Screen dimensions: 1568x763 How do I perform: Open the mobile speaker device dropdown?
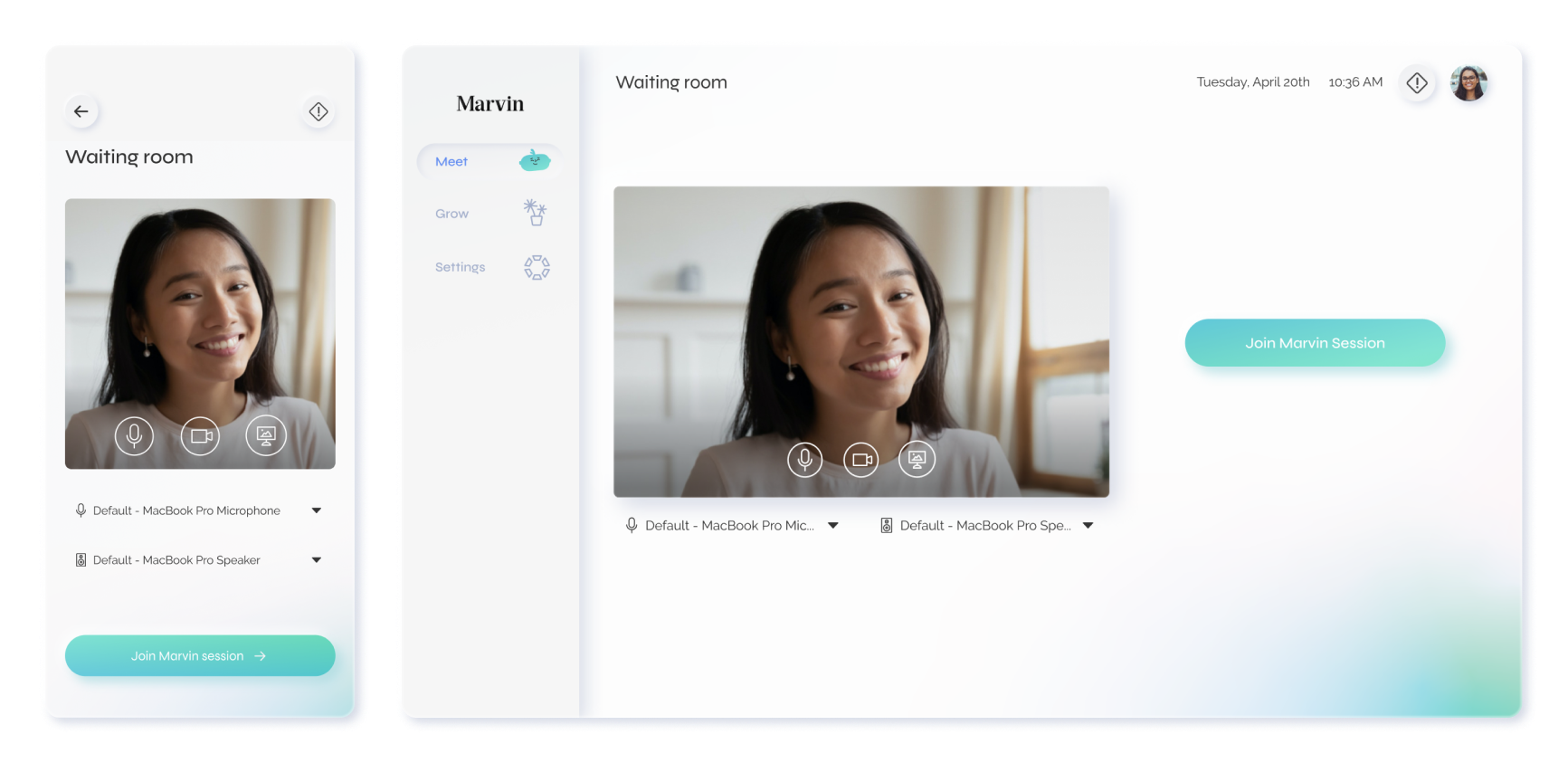[x=317, y=560]
